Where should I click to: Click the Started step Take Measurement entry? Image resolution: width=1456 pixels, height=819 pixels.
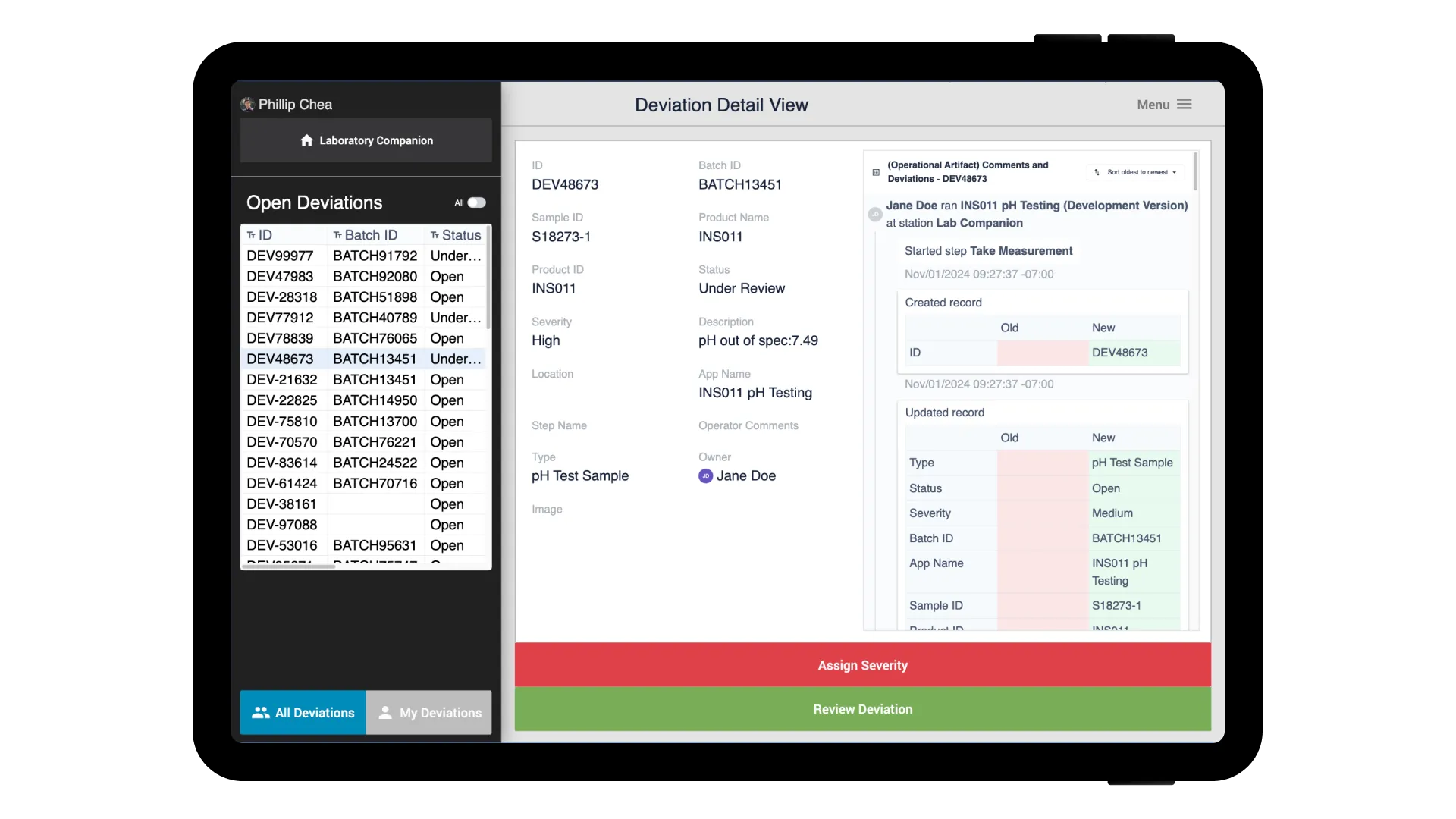coord(988,251)
